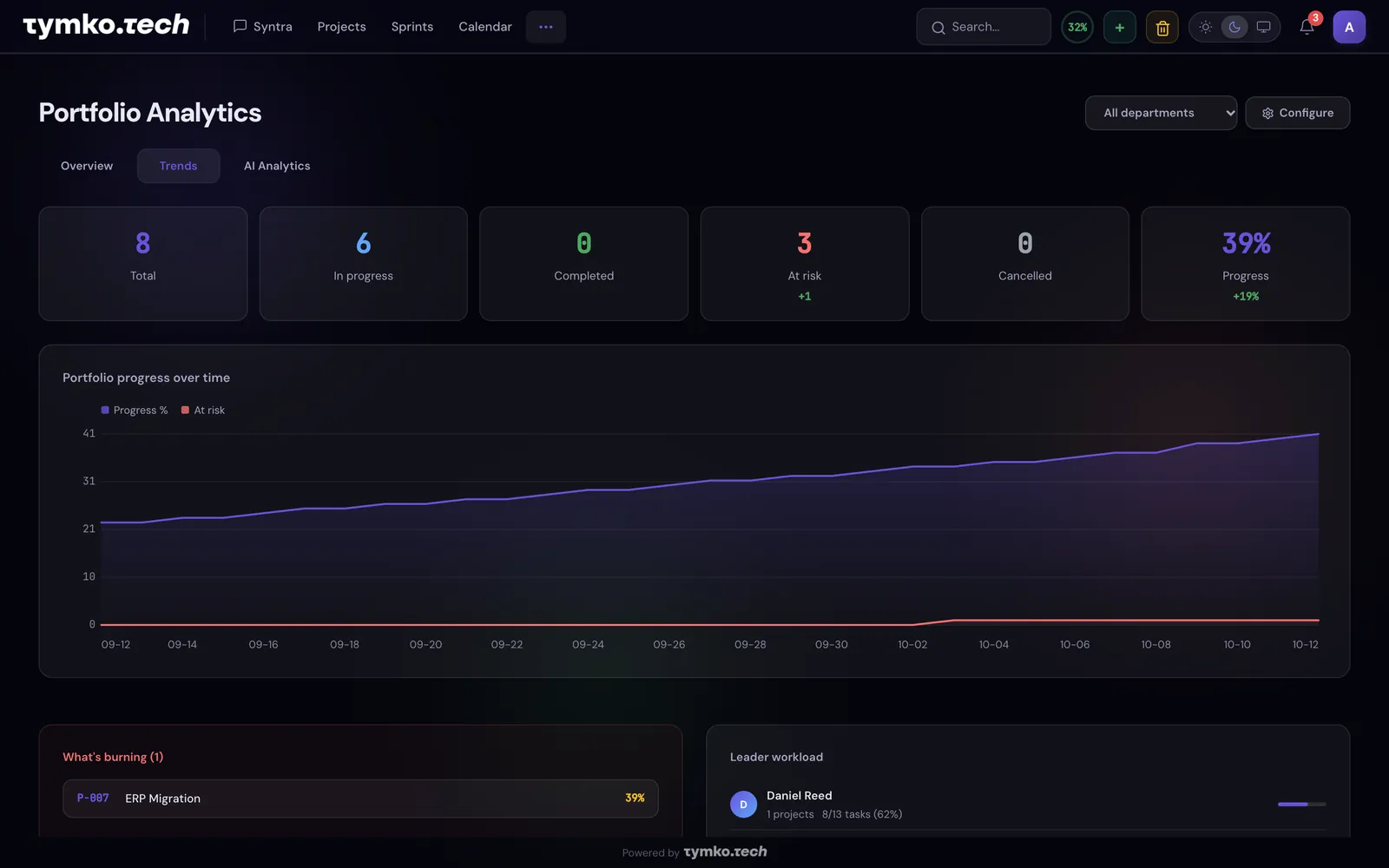The height and width of the screenshot is (868, 1389).
Task: Switch to Overview tab
Action: pos(87,166)
